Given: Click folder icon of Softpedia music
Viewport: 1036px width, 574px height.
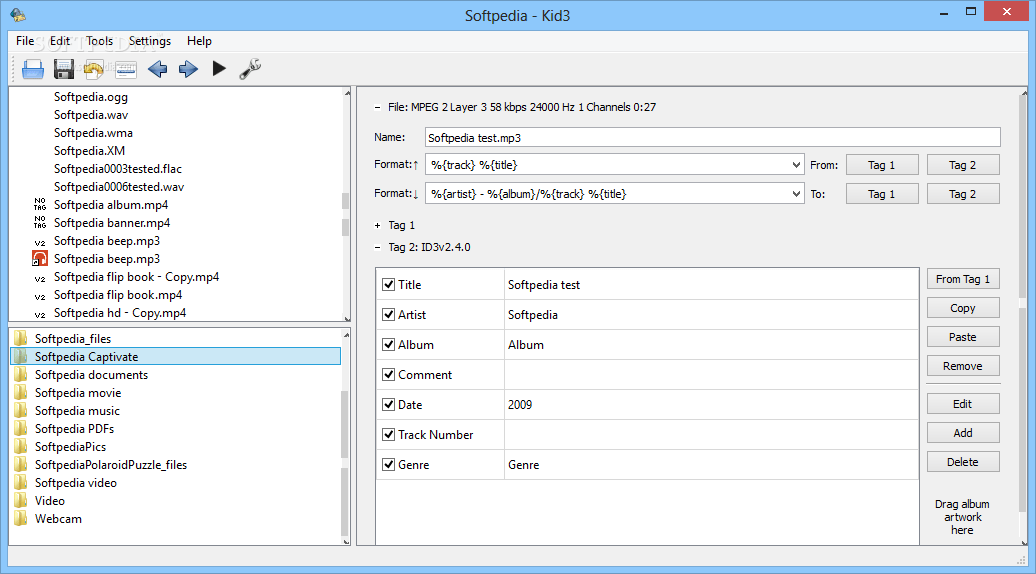Looking at the screenshot, I should (x=21, y=410).
